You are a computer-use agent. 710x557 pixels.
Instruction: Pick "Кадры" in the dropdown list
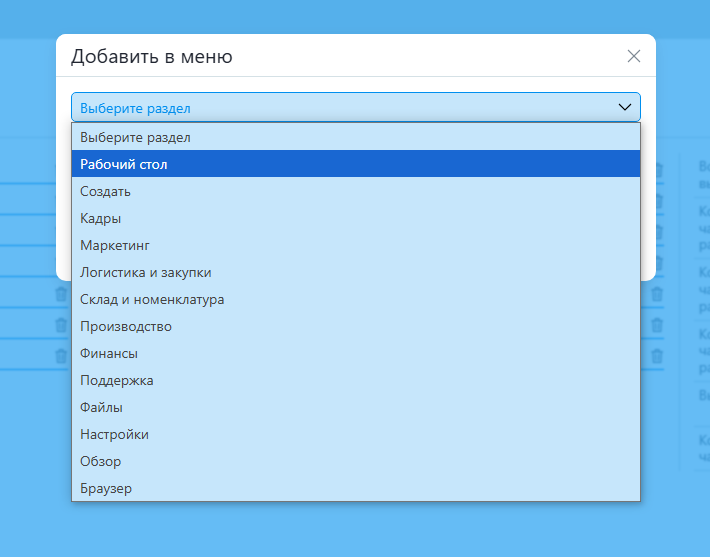101,218
